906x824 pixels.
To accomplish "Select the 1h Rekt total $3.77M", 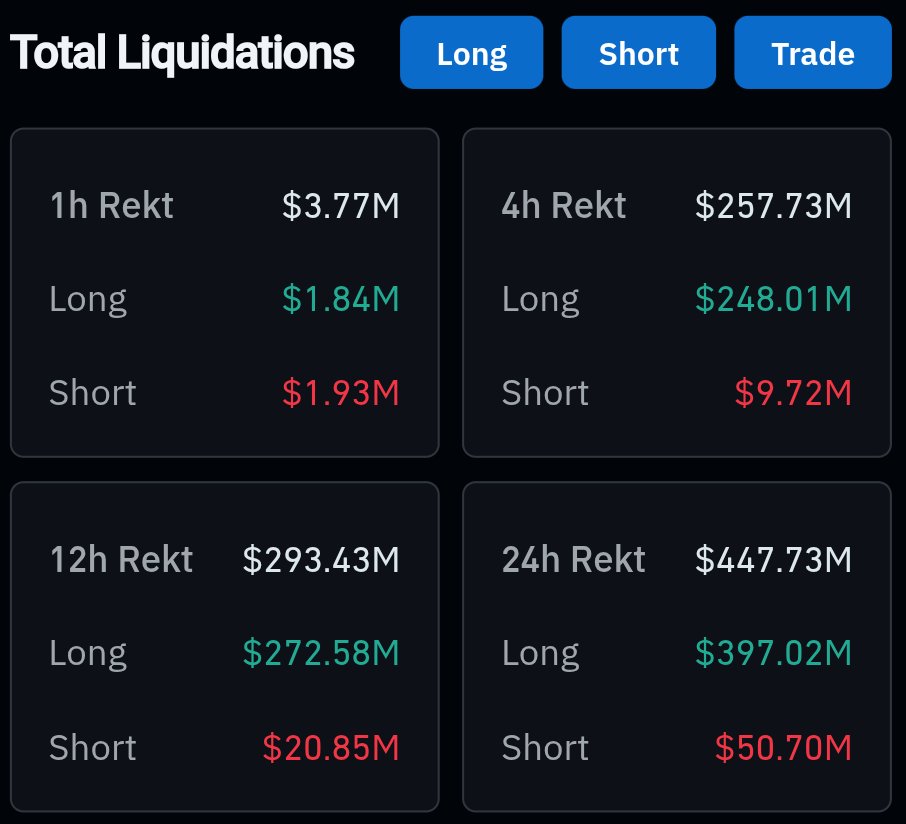I will 340,206.
